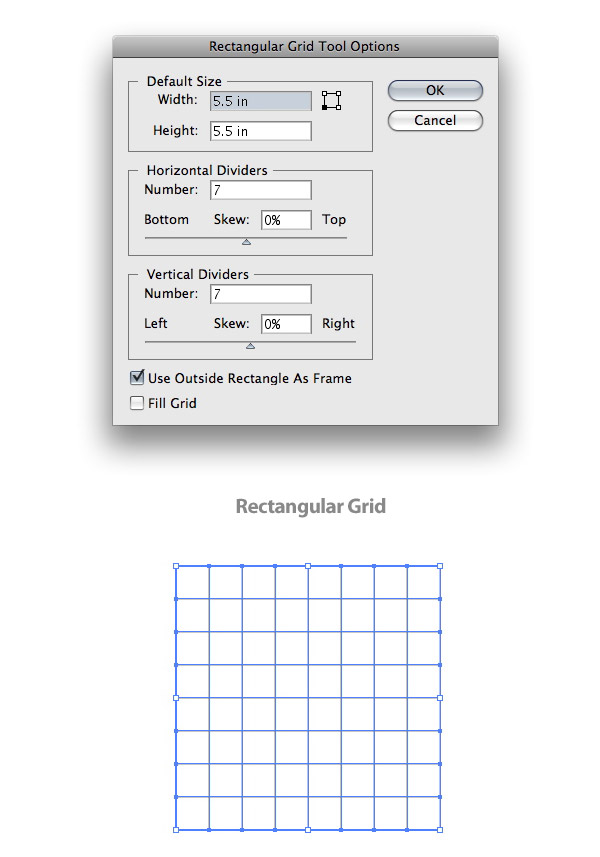Click the 'Rectangular Grid' caption text
The height and width of the screenshot is (857, 600).
(310, 506)
